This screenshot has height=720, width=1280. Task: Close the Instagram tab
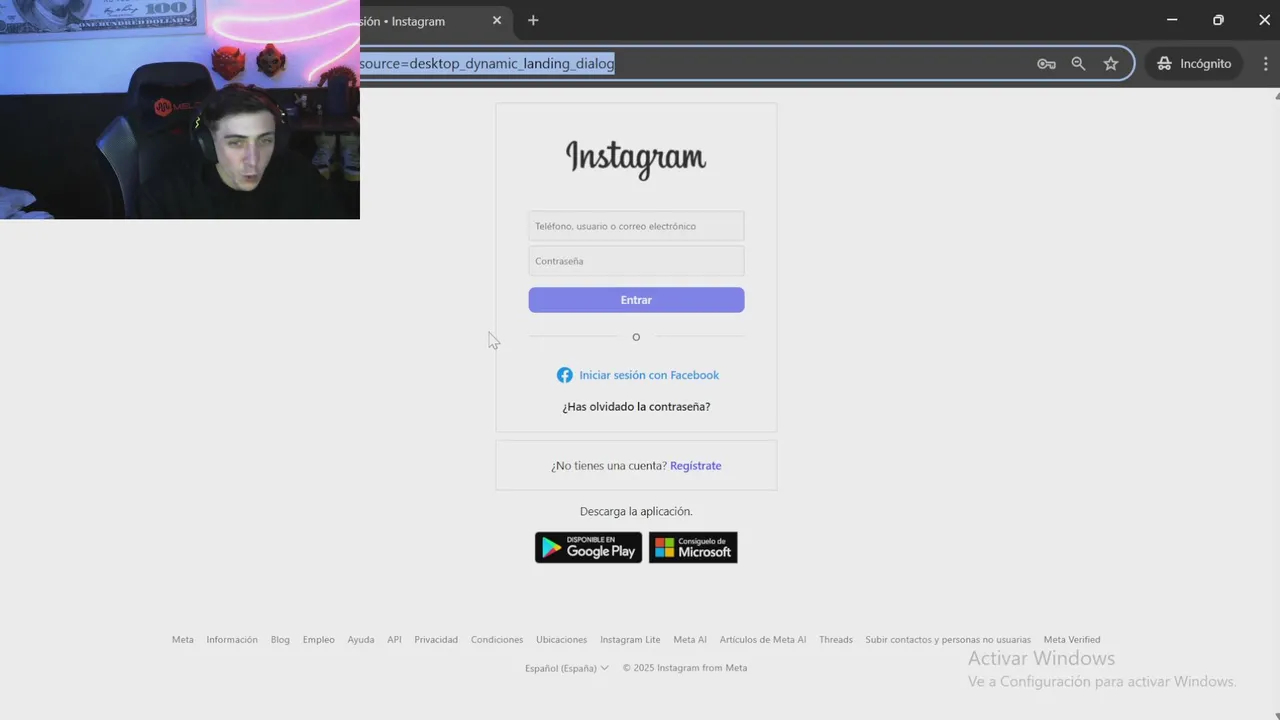(x=497, y=20)
